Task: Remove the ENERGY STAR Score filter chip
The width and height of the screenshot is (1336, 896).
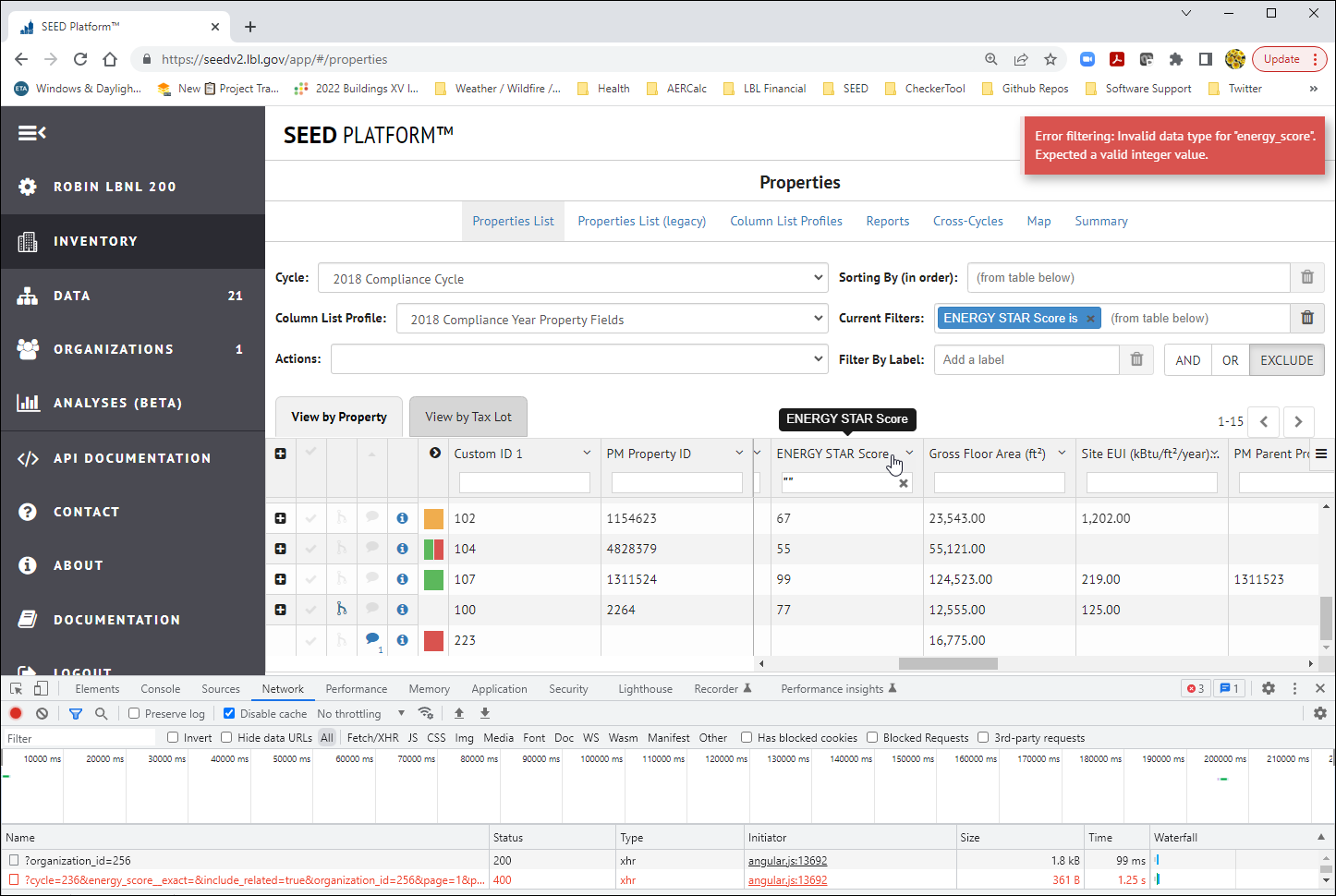Action: point(1090,319)
